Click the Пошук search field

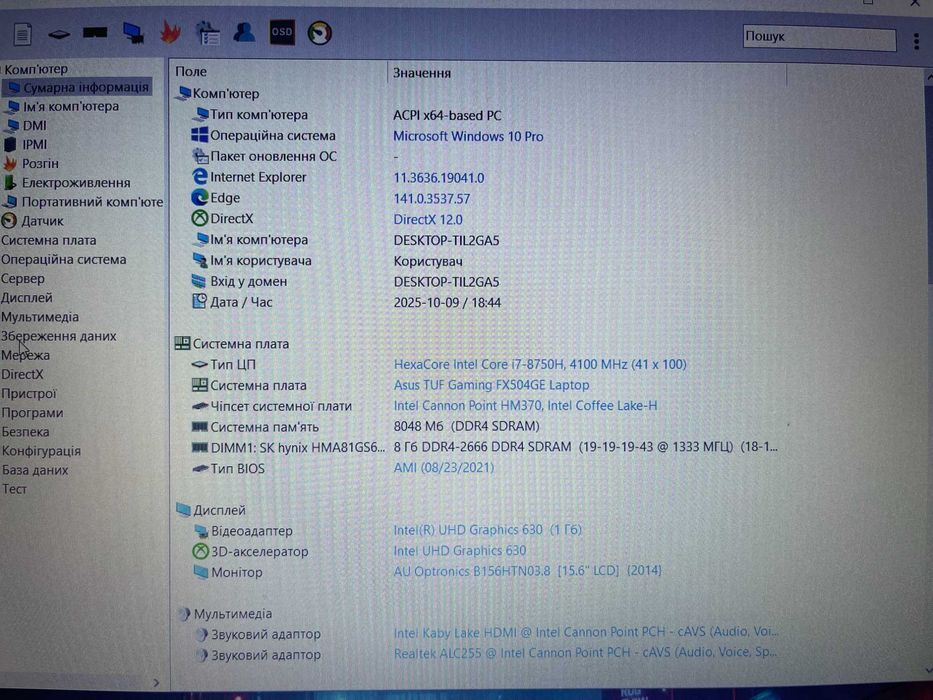click(819, 38)
